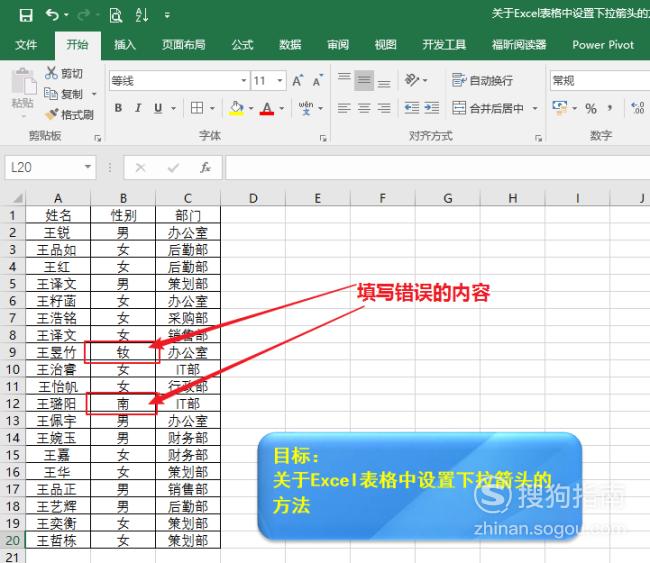650x563 pixels.
Task: Click the fx Insert Function icon
Action: pos(205,167)
